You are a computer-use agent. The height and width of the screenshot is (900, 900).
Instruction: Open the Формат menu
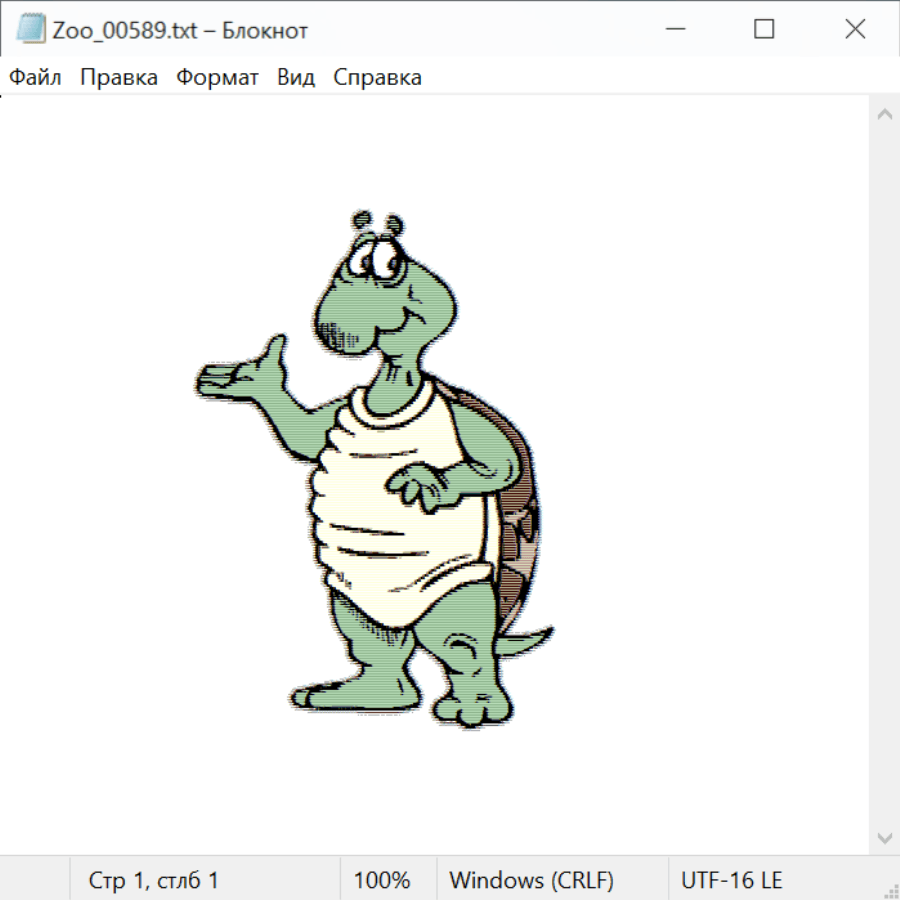pos(217,78)
